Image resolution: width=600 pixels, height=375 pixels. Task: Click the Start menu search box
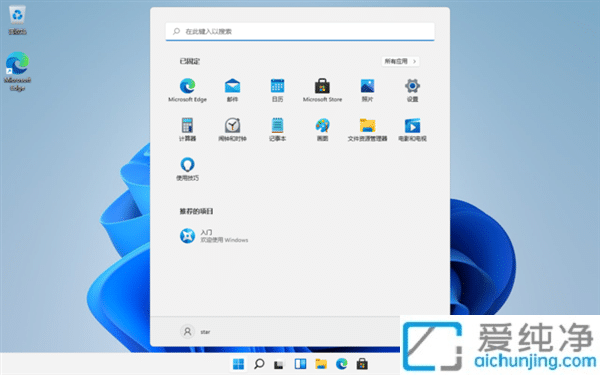300,31
